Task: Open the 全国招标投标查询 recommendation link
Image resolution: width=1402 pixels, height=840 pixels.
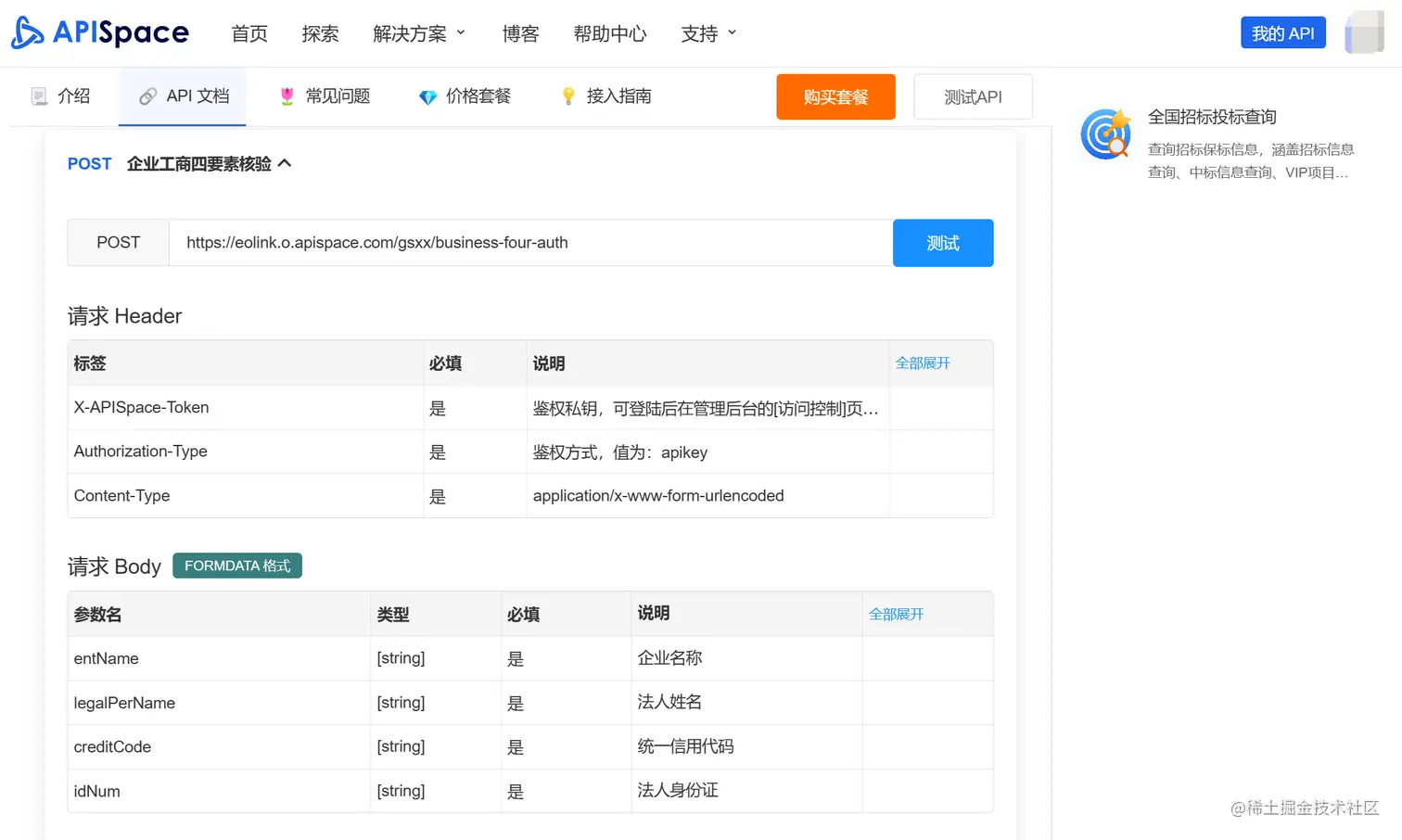Action: click(1212, 117)
